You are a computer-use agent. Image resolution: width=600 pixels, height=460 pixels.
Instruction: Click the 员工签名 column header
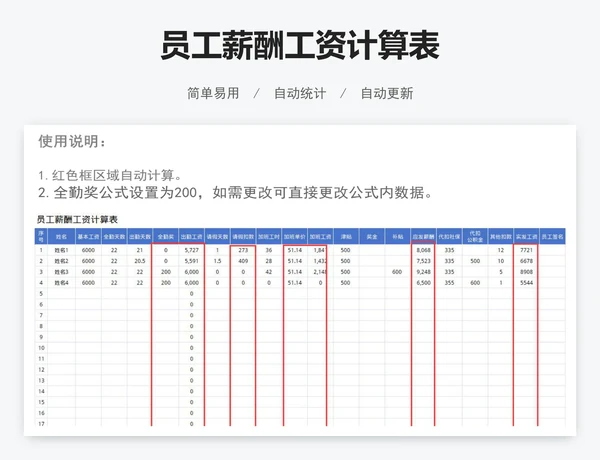[x=553, y=237]
